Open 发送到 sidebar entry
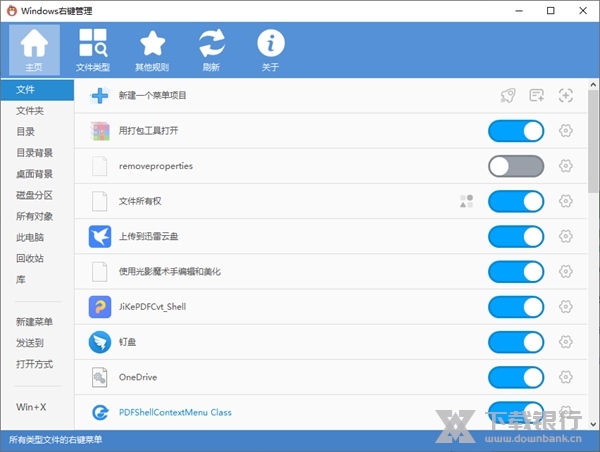The image size is (600, 452). [x=37, y=343]
